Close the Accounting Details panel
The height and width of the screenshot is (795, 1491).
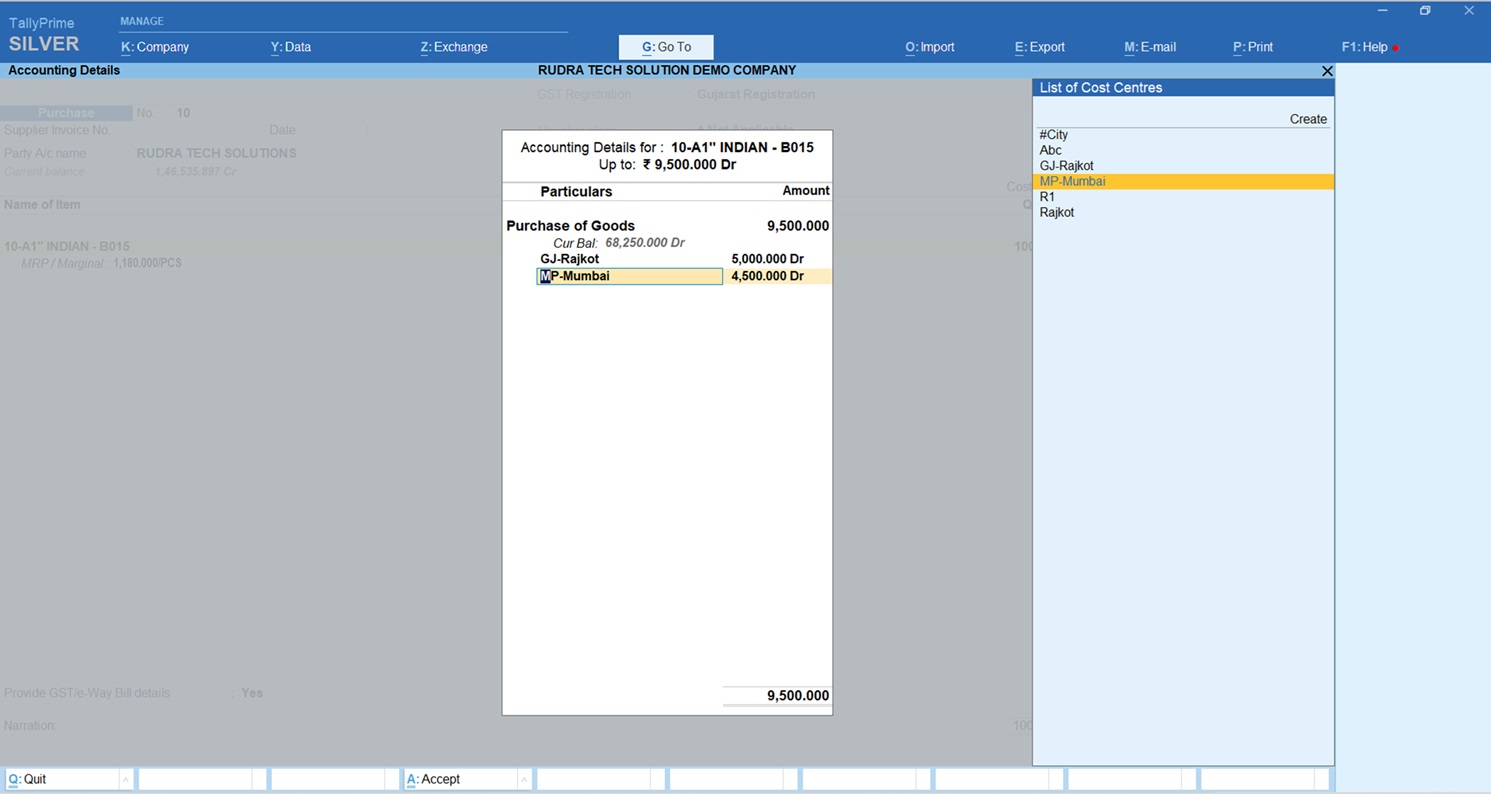point(1327,71)
